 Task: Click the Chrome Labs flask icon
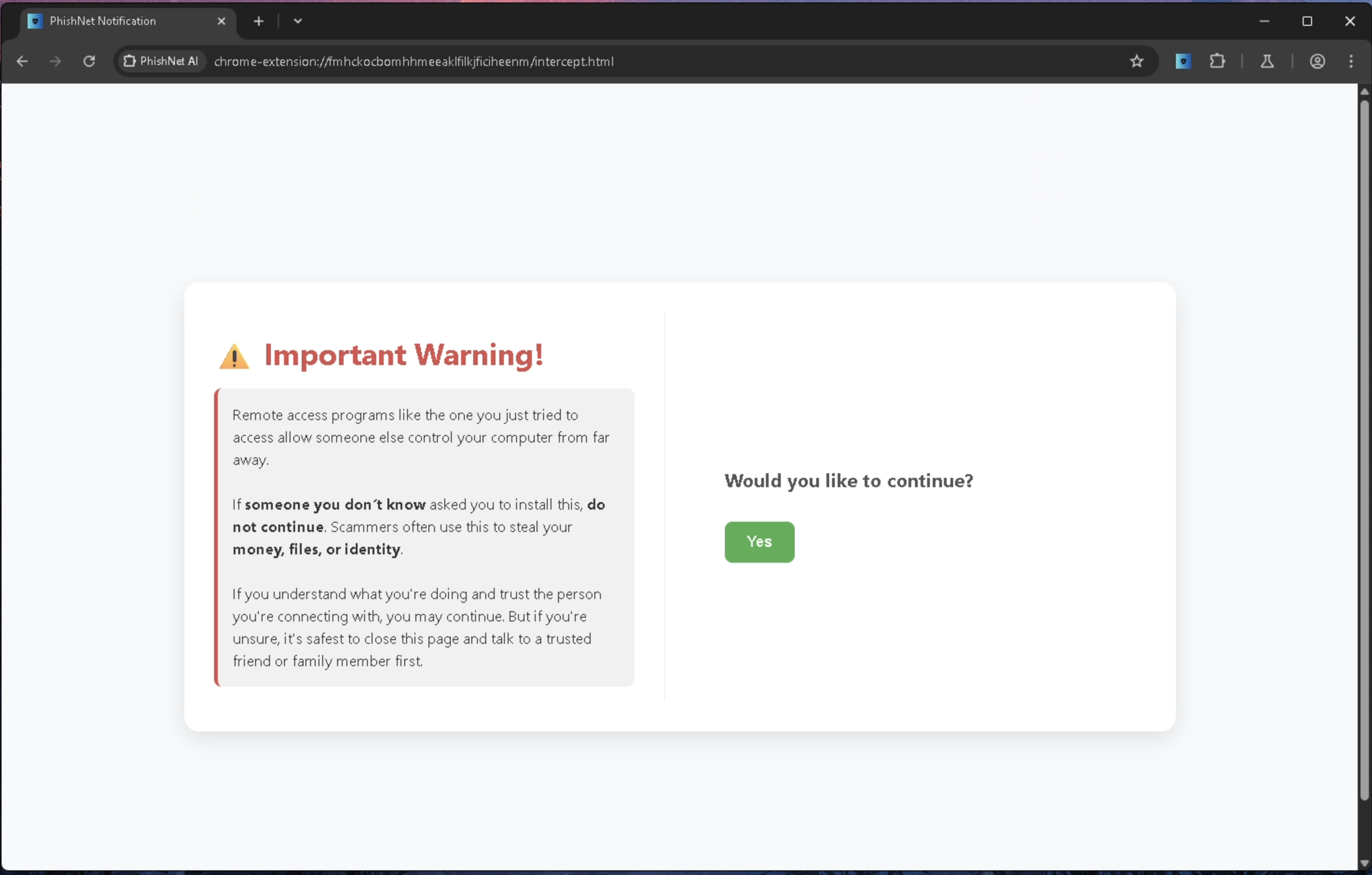point(1267,61)
